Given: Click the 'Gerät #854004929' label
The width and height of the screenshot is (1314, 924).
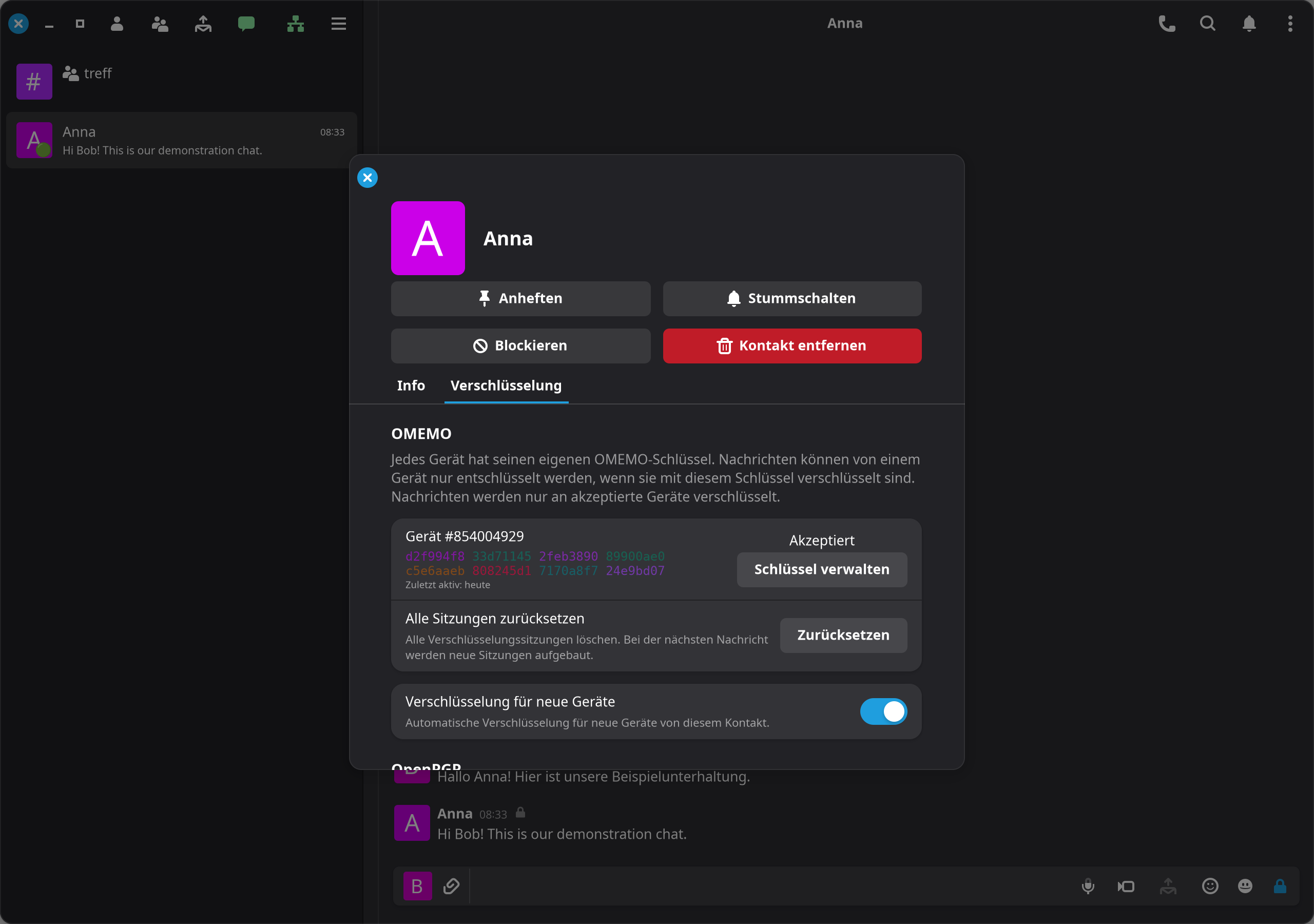Looking at the screenshot, I should pos(465,536).
